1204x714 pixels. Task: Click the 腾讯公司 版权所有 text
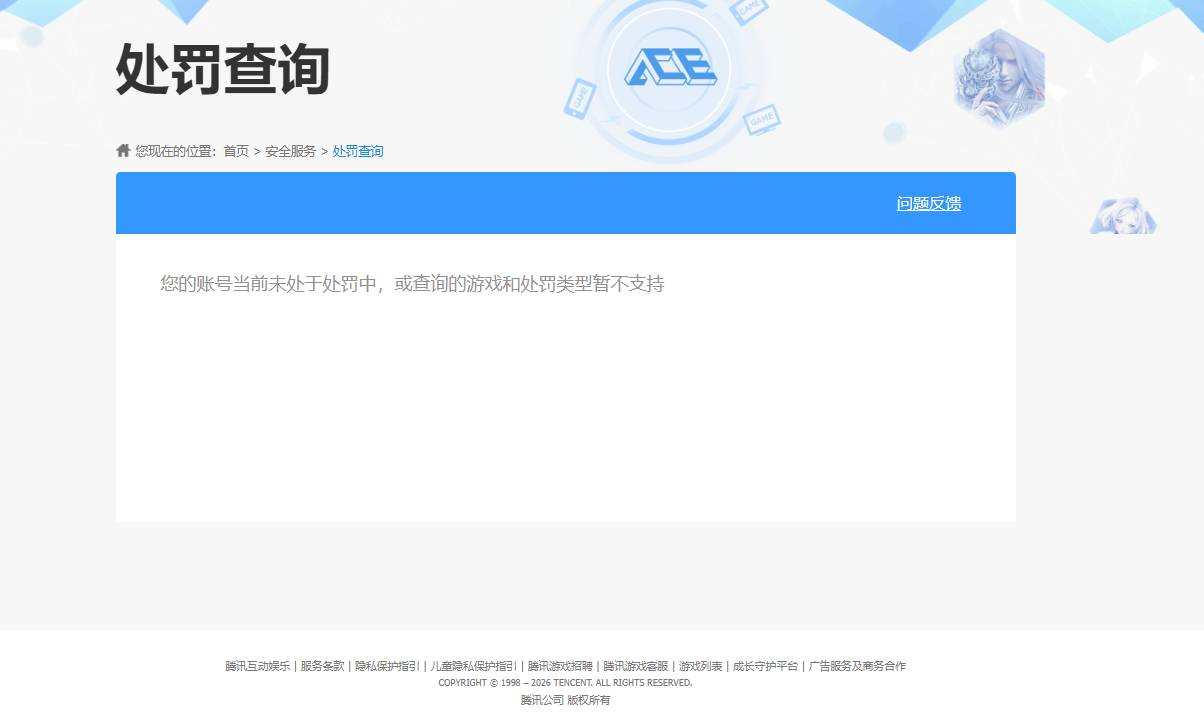[x=565, y=700]
